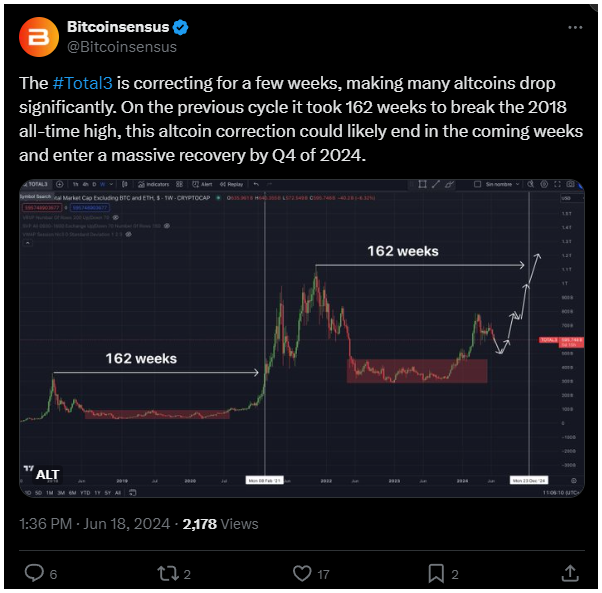
Task: Open the share tweet icon
Action: [570, 573]
